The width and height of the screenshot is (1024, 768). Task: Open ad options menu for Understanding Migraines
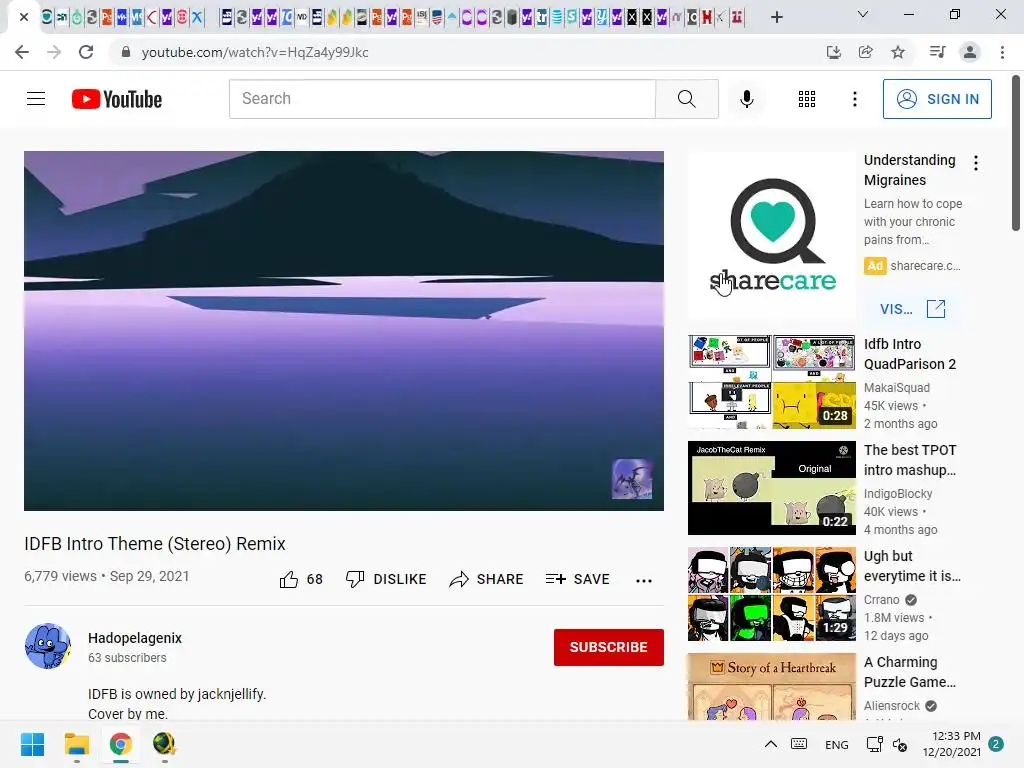(x=976, y=163)
